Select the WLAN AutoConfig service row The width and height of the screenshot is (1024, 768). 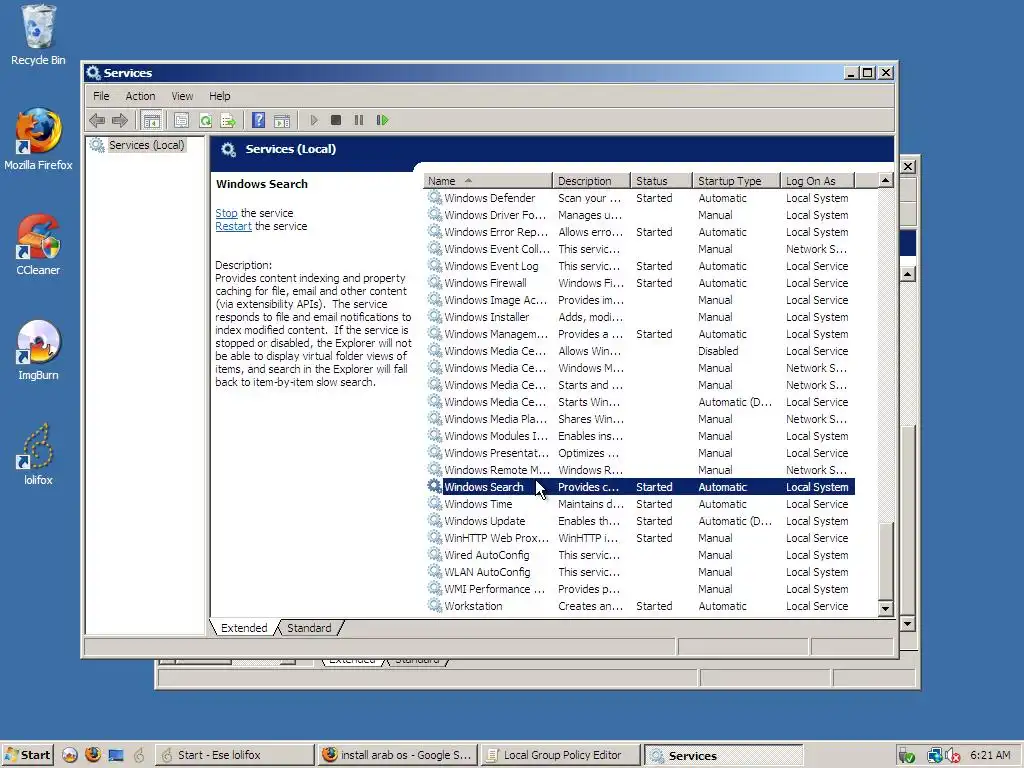[x=639, y=572]
